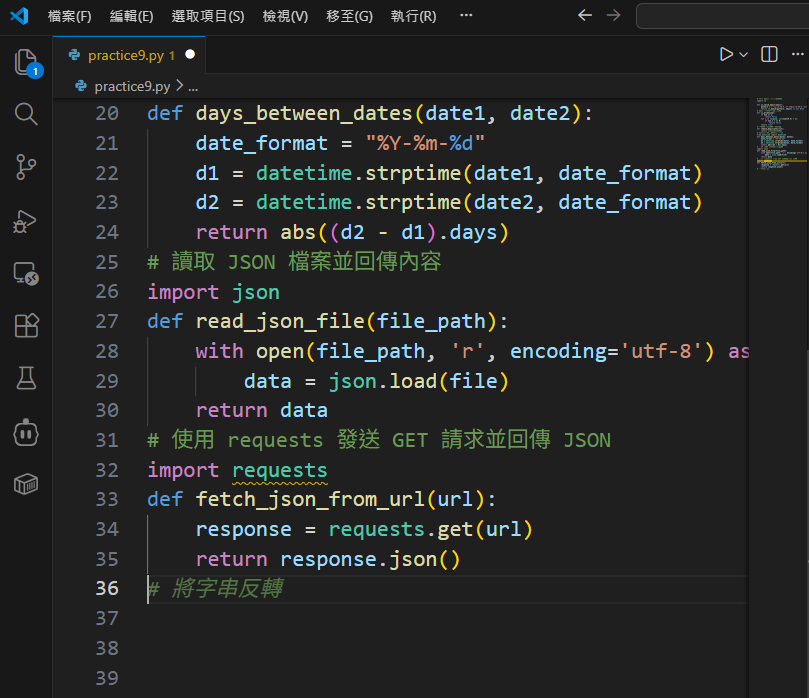Open the editor More Actions ellipsis
The image size is (809, 698).
798,54
